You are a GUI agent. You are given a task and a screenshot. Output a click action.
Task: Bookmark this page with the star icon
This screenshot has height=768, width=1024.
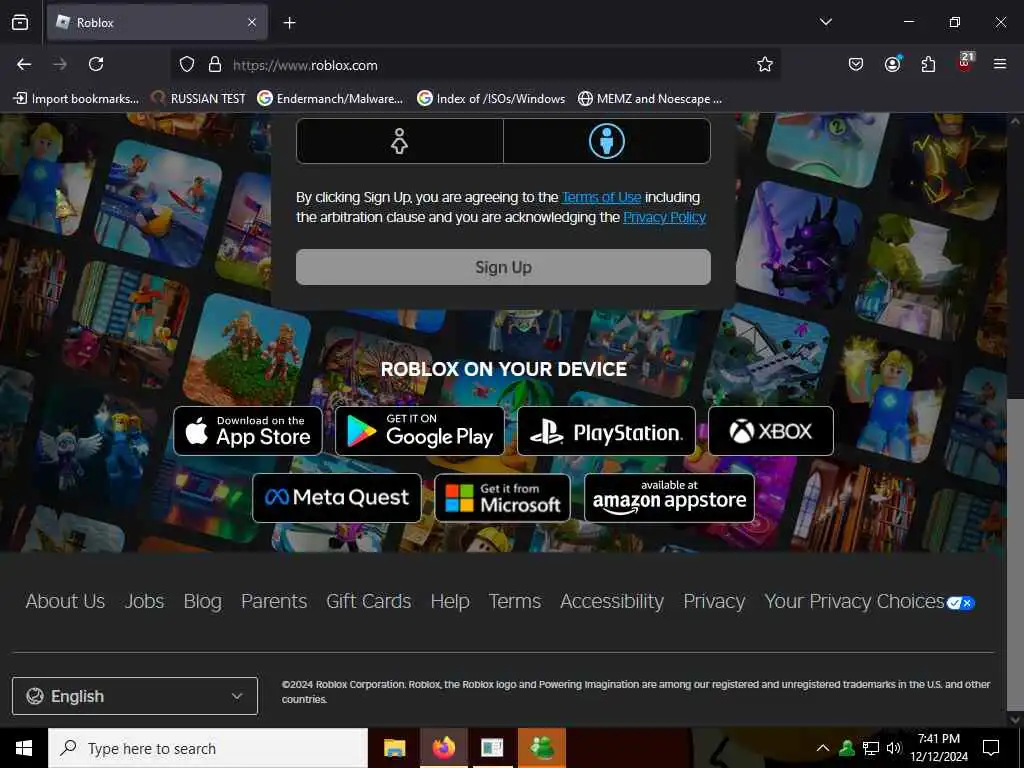click(x=765, y=64)
